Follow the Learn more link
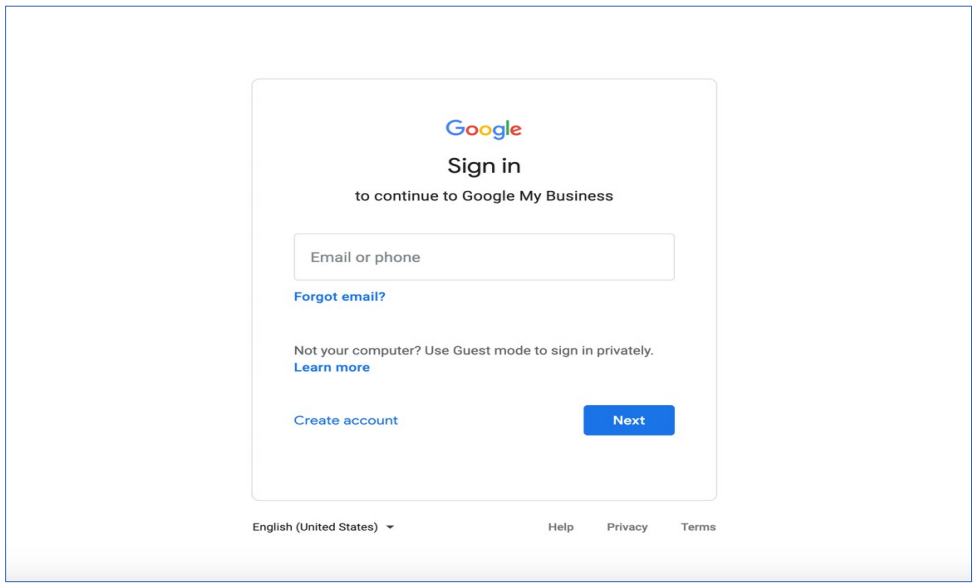Viewport: 974px width, 584px height. coord(332,367)
